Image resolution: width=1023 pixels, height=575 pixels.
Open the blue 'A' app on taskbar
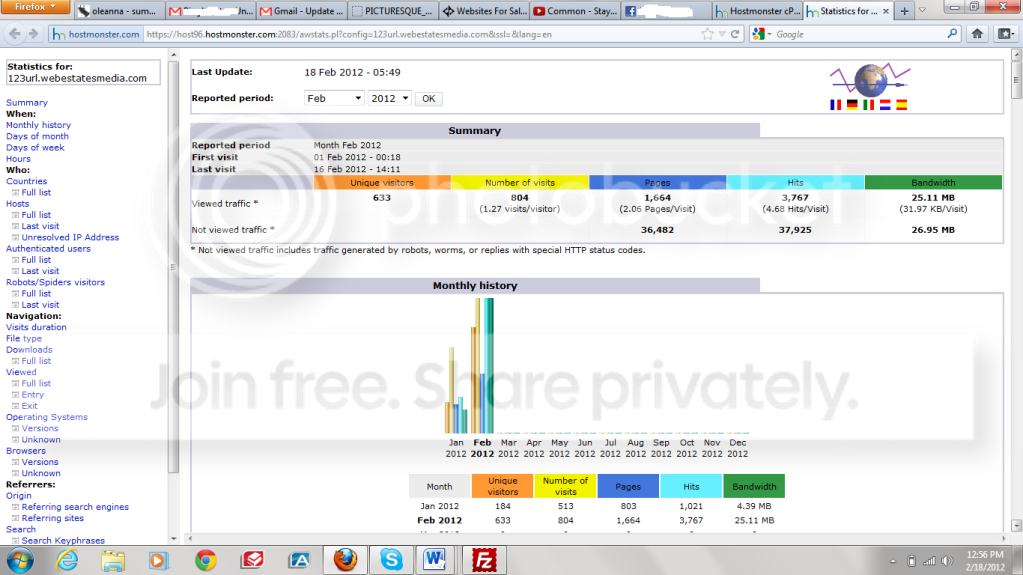click(299, 560)
